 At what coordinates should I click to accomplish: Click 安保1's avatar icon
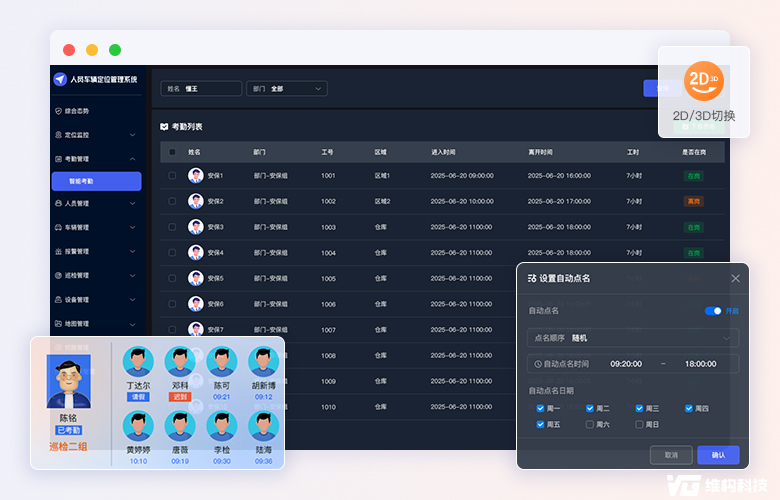pos(195,175)
